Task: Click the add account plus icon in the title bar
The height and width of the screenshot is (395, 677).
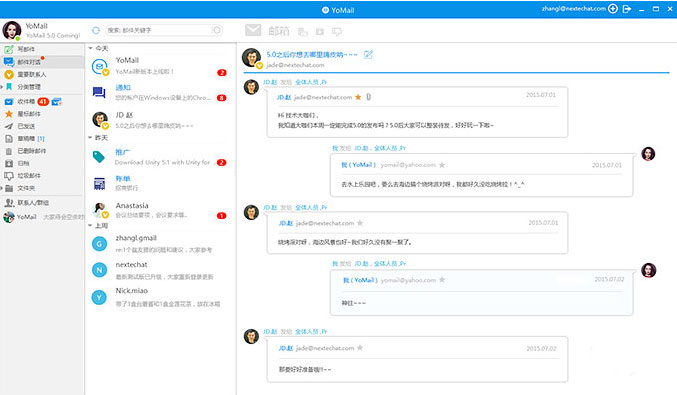Action: (x=613, y=9)
